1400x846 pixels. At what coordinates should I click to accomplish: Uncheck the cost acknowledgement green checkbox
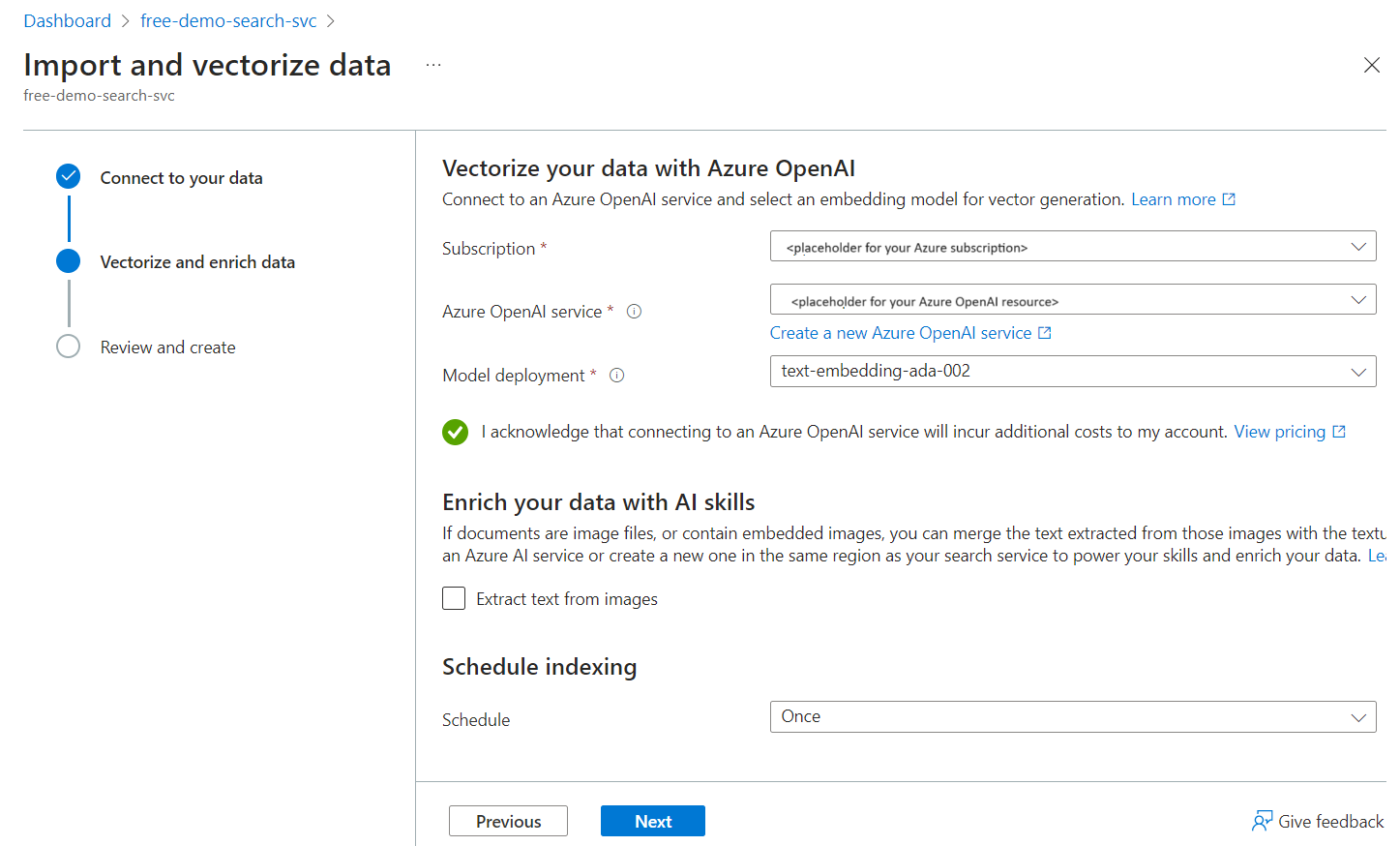(x=455, y=432)
